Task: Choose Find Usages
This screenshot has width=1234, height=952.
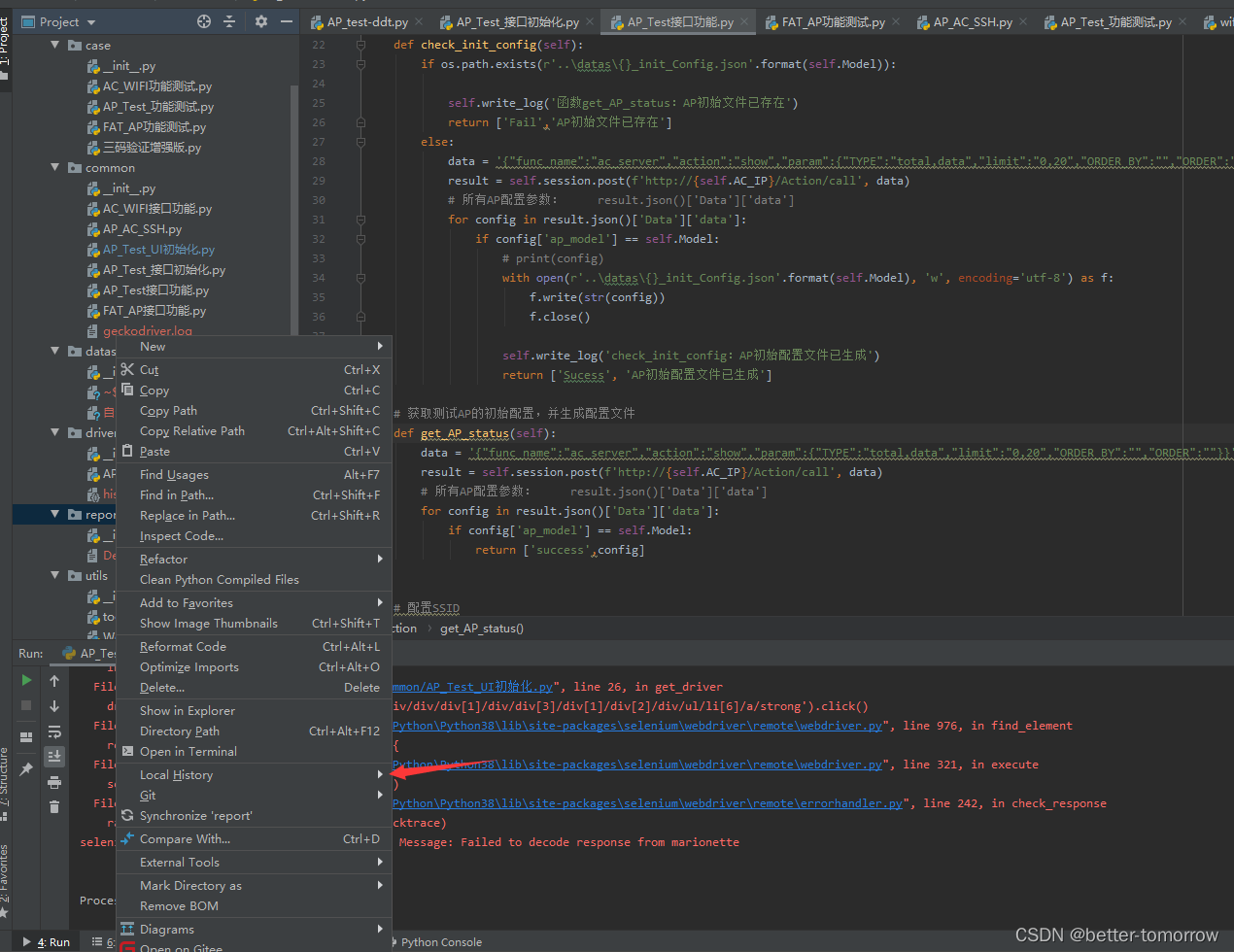Action: [254, 474]
